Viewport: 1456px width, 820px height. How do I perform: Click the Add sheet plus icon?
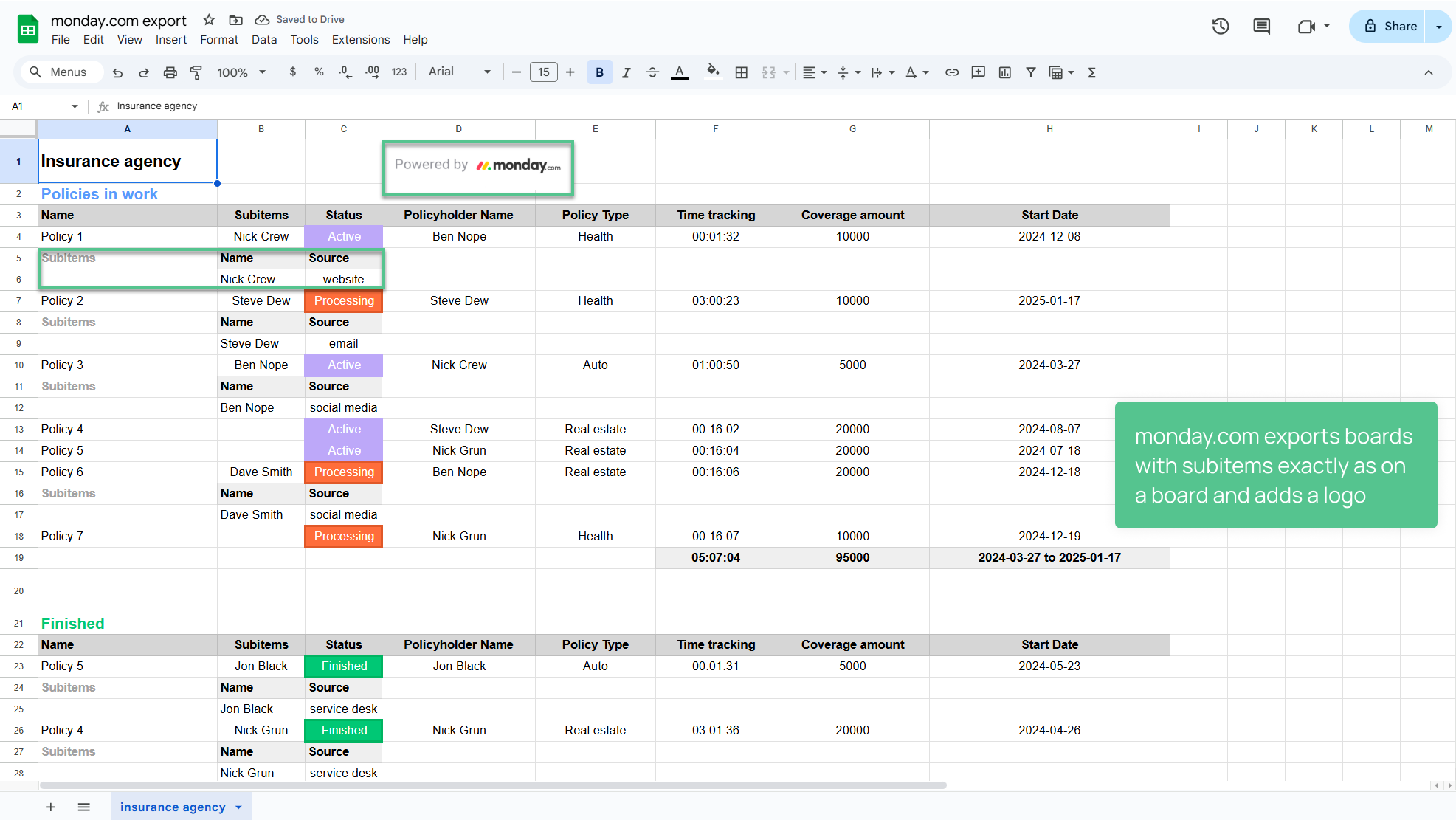(51, 807)
